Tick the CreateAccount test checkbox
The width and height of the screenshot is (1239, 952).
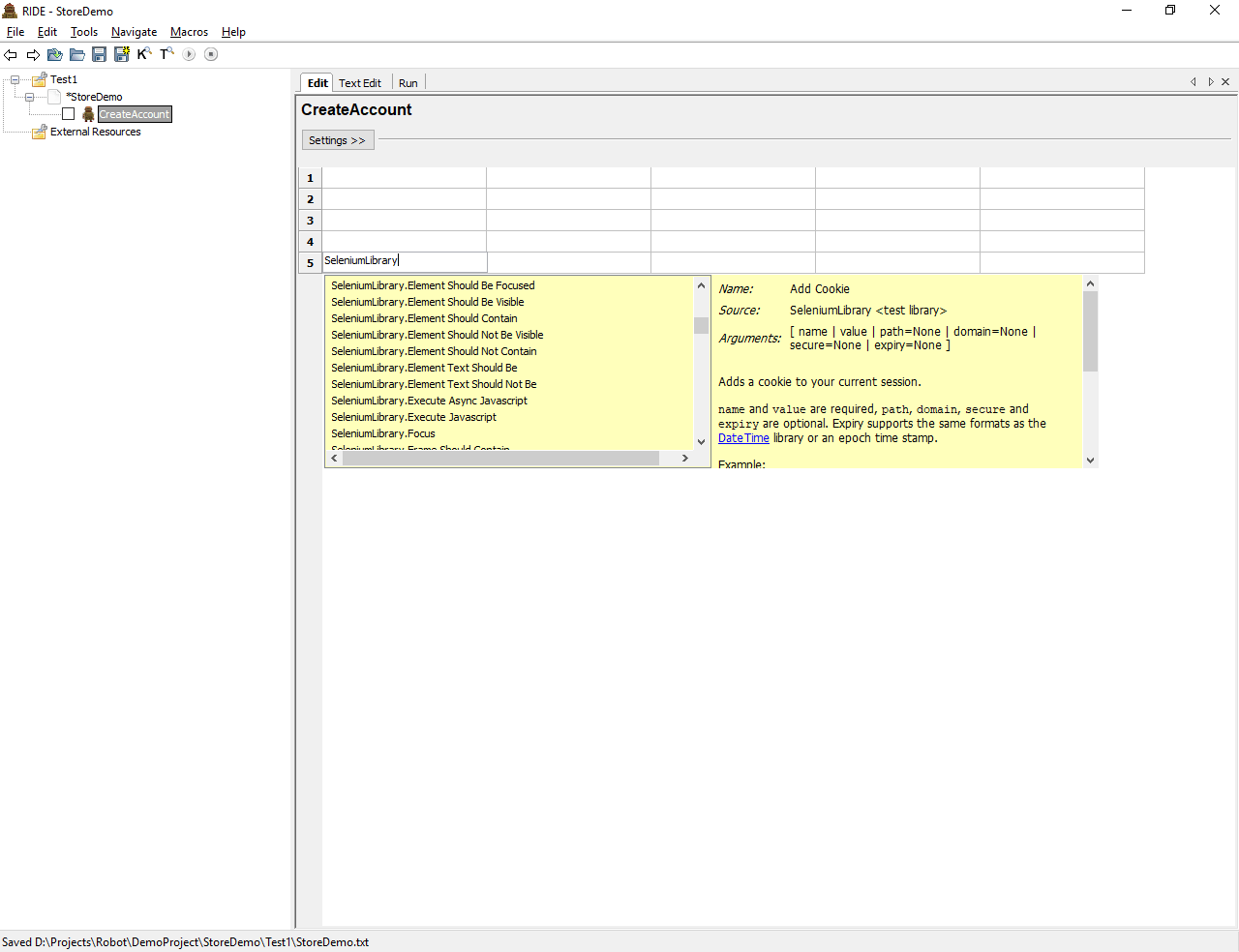point(69,114)
